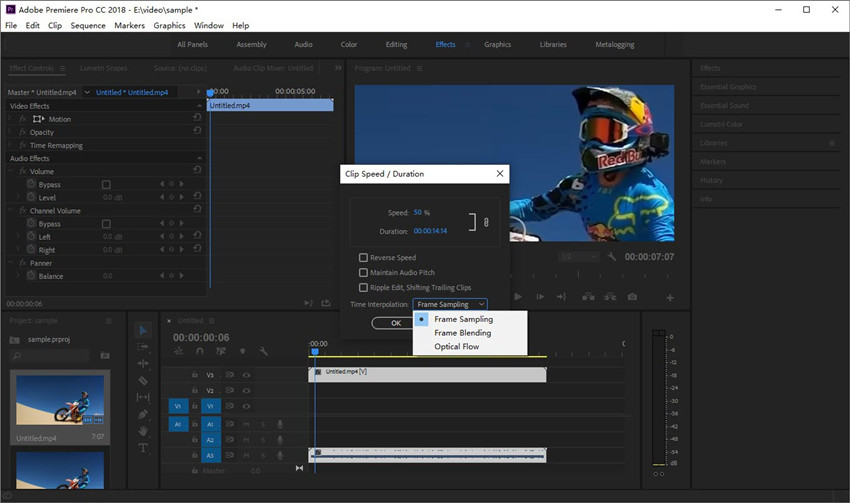
Task: Open the Sequence menu
Action: tap(88, 25)
